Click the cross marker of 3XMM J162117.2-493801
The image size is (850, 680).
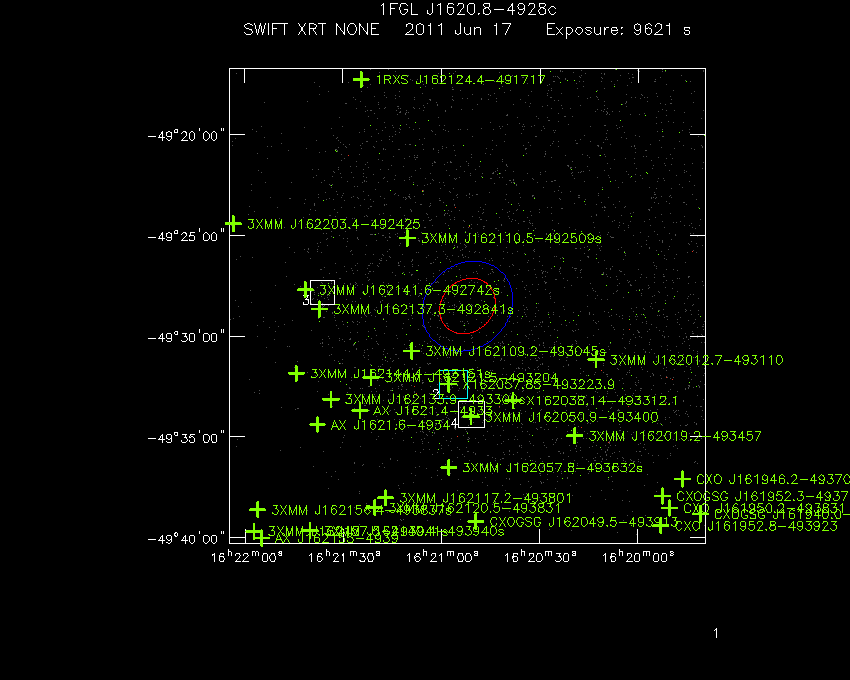pos(385,498)
